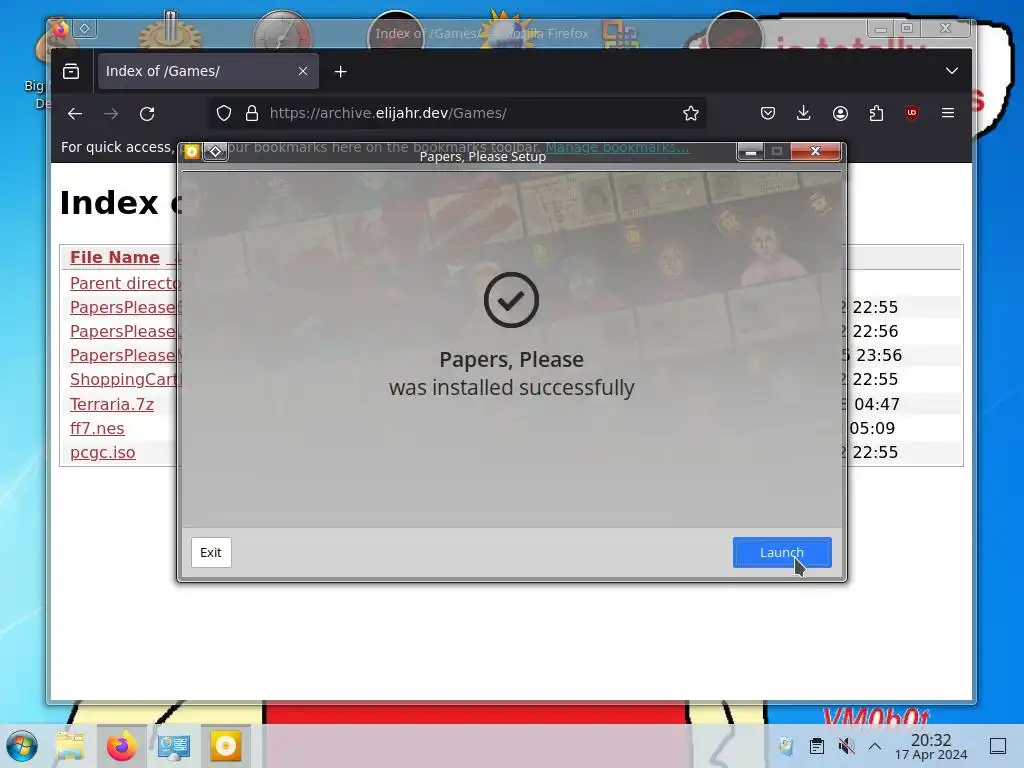Open the clock showing 20:32

931,746
